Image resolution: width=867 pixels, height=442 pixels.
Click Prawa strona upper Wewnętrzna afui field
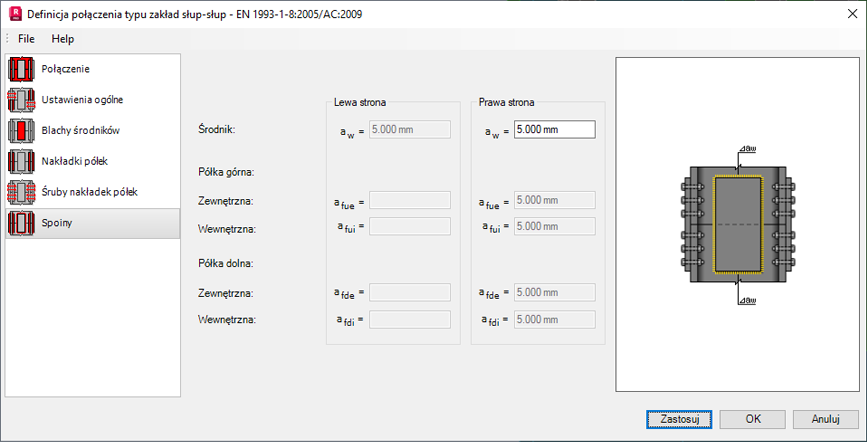pyautogui.click(x=554, y=227)
